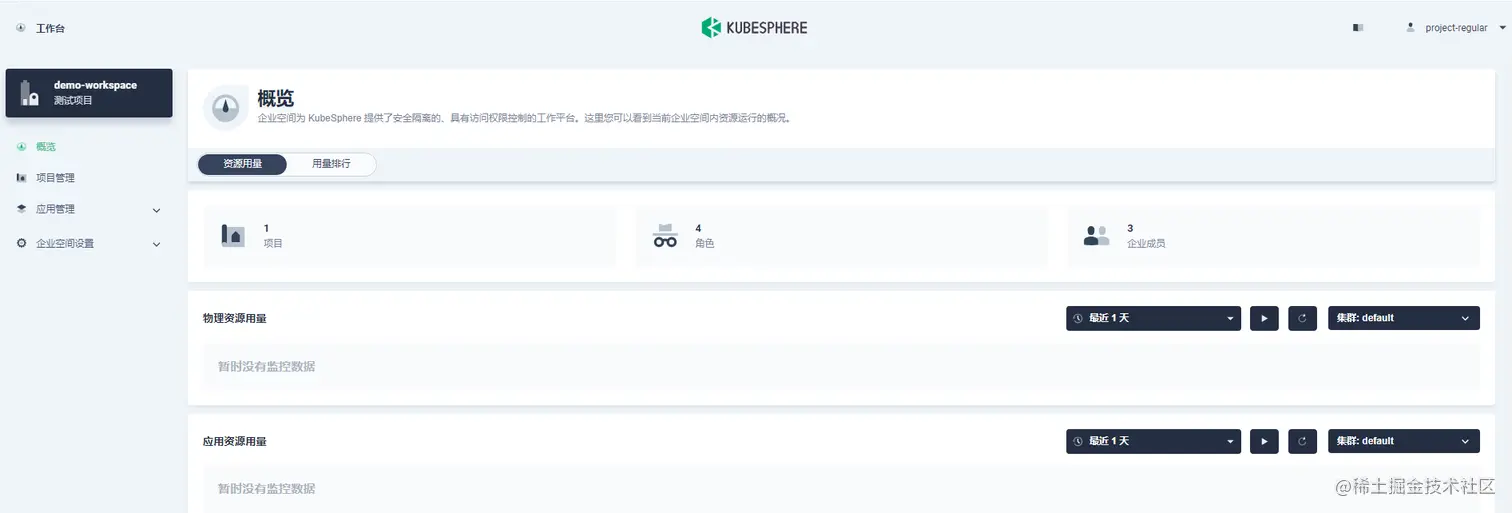Open 集群: default dropdown for 物理资源用量
Screen dimensions: 1512x513
tap(1403, 318)
